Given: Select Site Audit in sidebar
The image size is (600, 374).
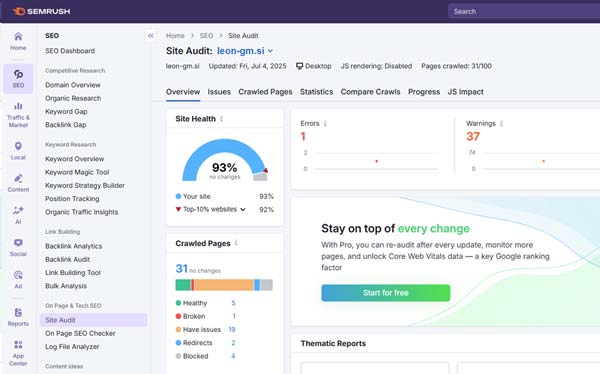Looking at the screenshot, I should pyautogui.click(x=93, y=320).
